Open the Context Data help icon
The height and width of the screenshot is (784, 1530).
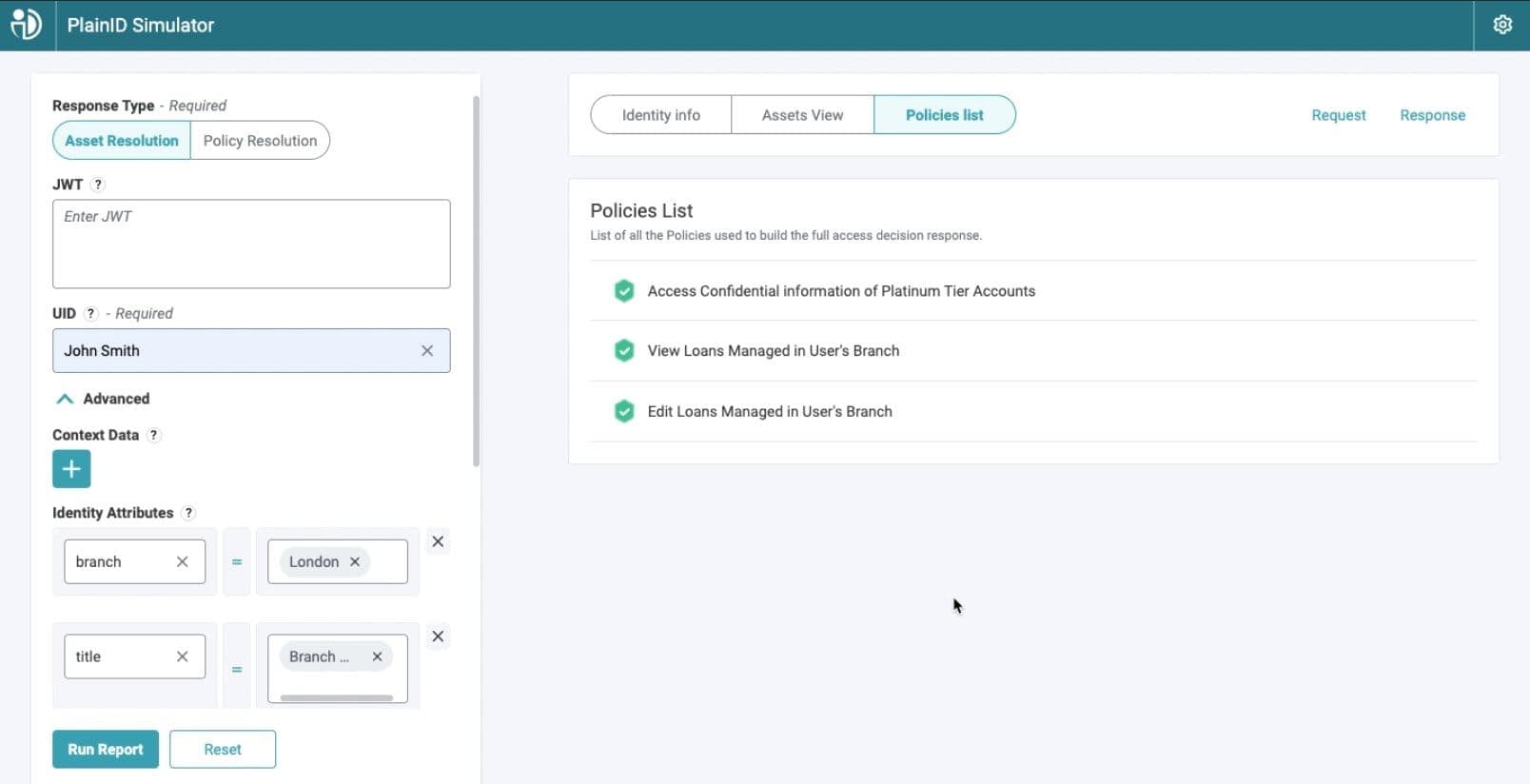click(153, 435)
